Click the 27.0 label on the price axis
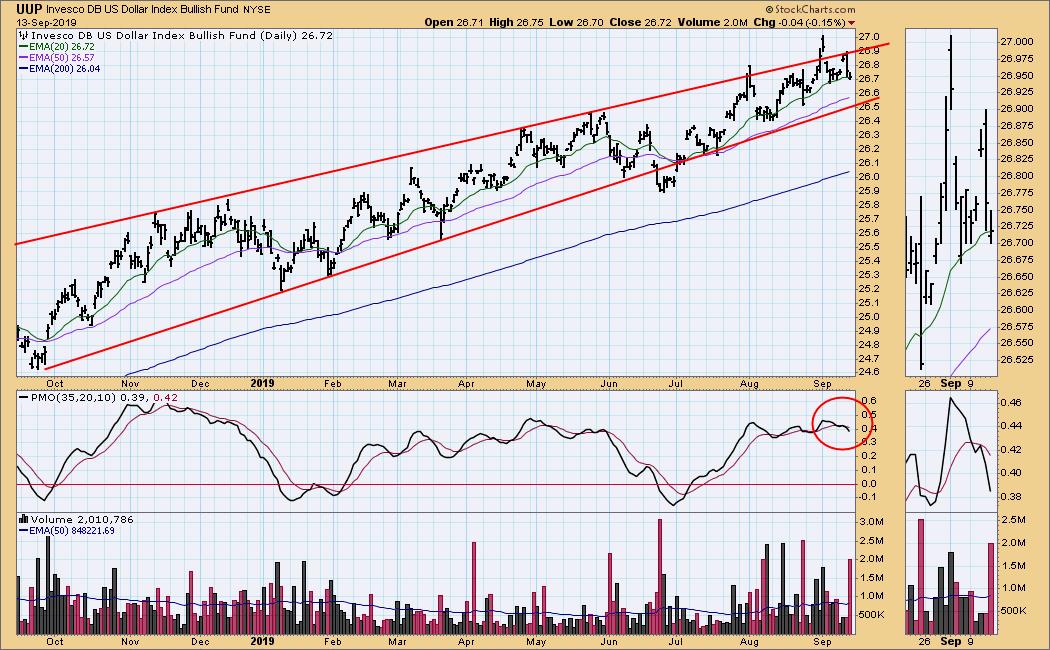 pos(869,36)
